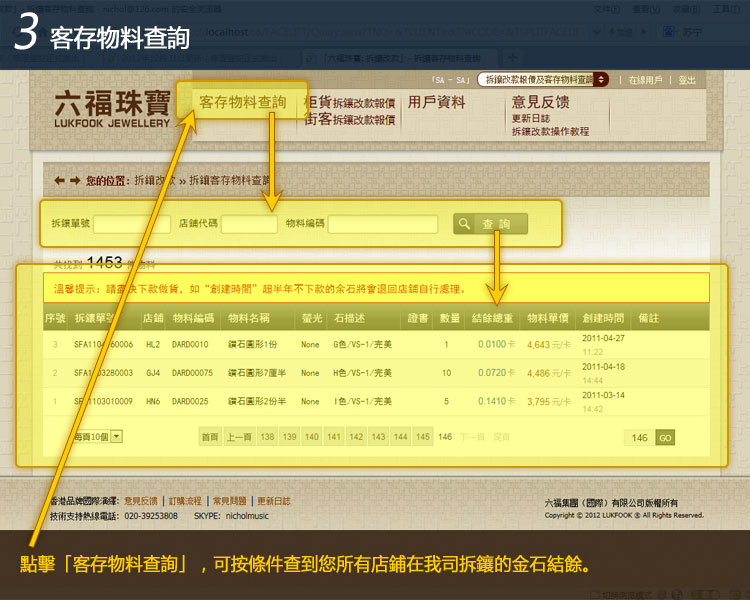This screenshot has width=750, height=600.
Task: Open 拆鑲改款操作教程 link in navigation
Action: tap(550, 131)
